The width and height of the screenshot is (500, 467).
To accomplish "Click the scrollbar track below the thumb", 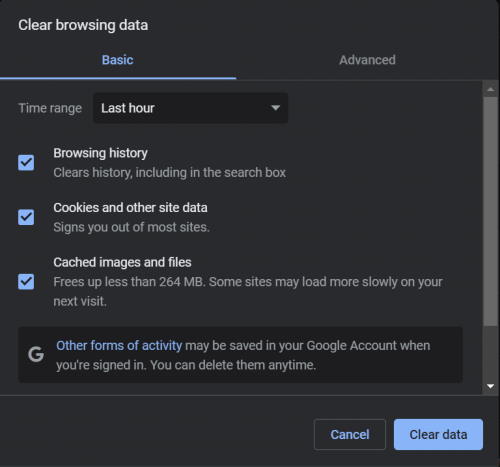I will (x=490, y=353).
